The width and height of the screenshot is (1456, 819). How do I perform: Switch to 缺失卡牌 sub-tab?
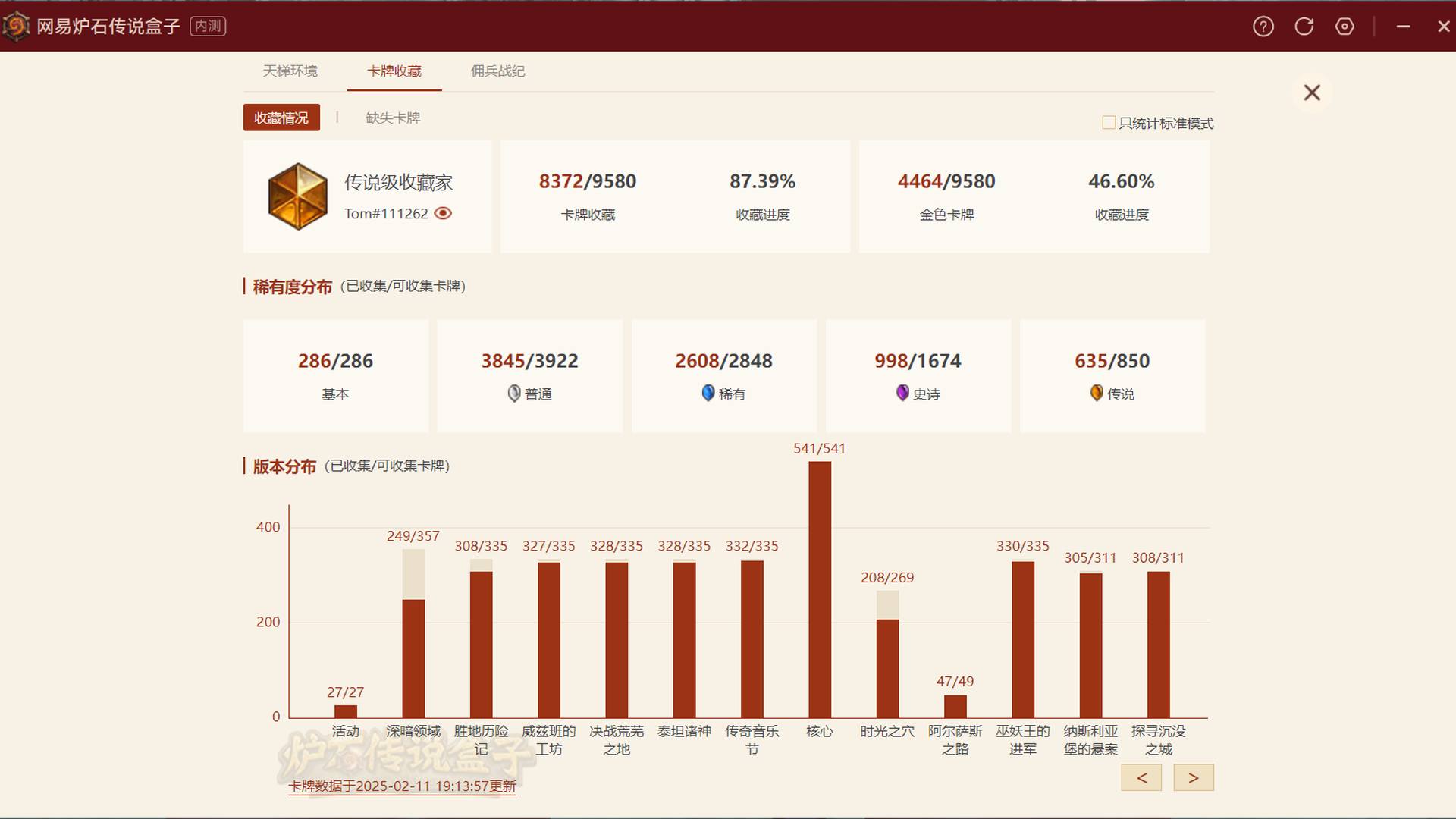click(x=393, y=118)
